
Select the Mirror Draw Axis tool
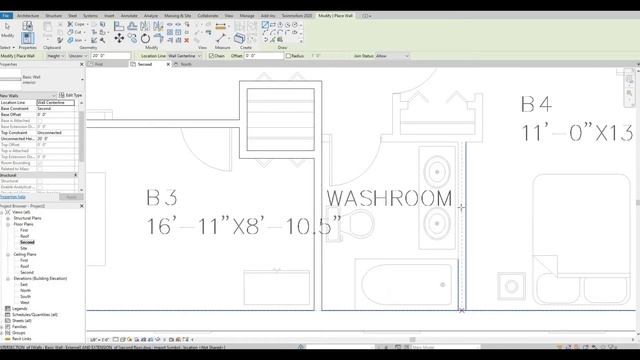click(x=158, y=26)
